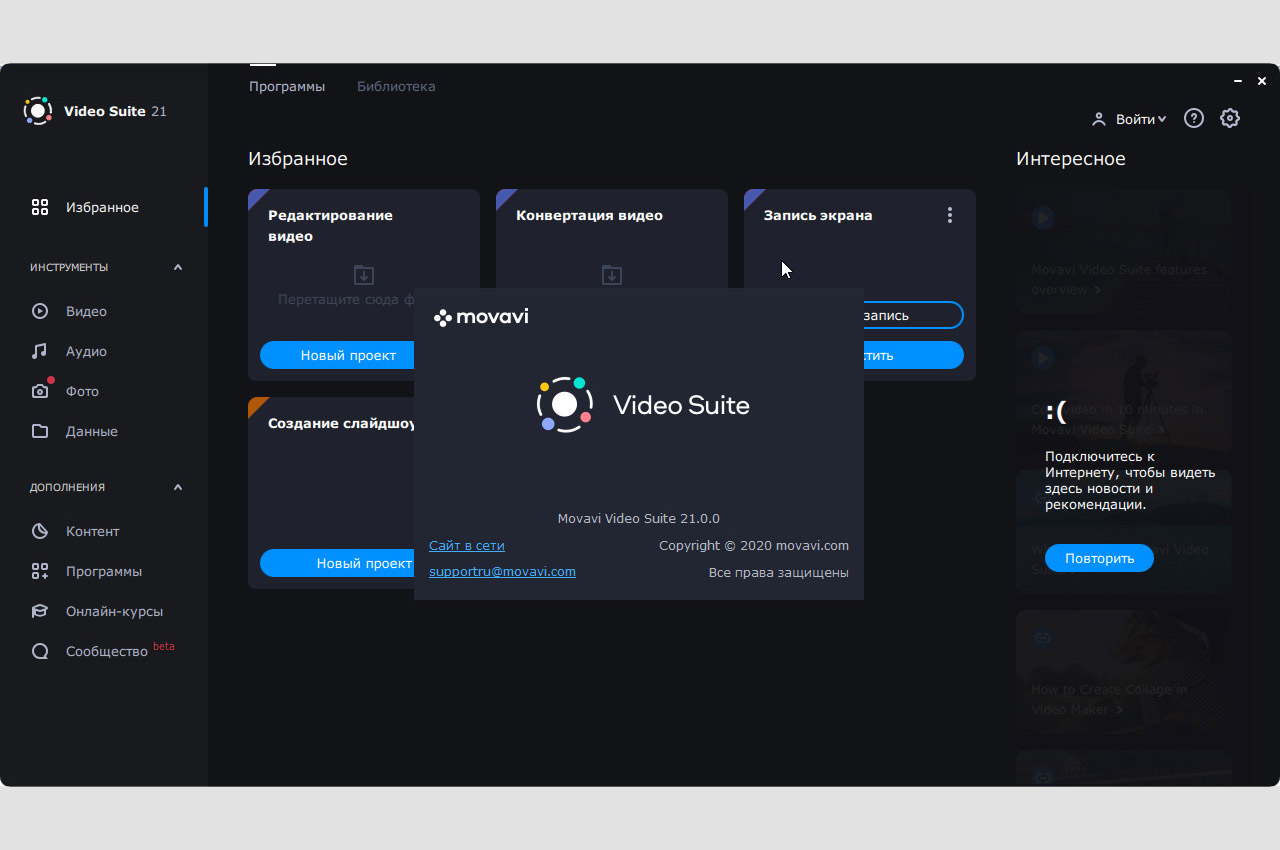This screenshot has width=1280, height=850.
Task: Open the Избранное sidebar section
Action: 104,207
